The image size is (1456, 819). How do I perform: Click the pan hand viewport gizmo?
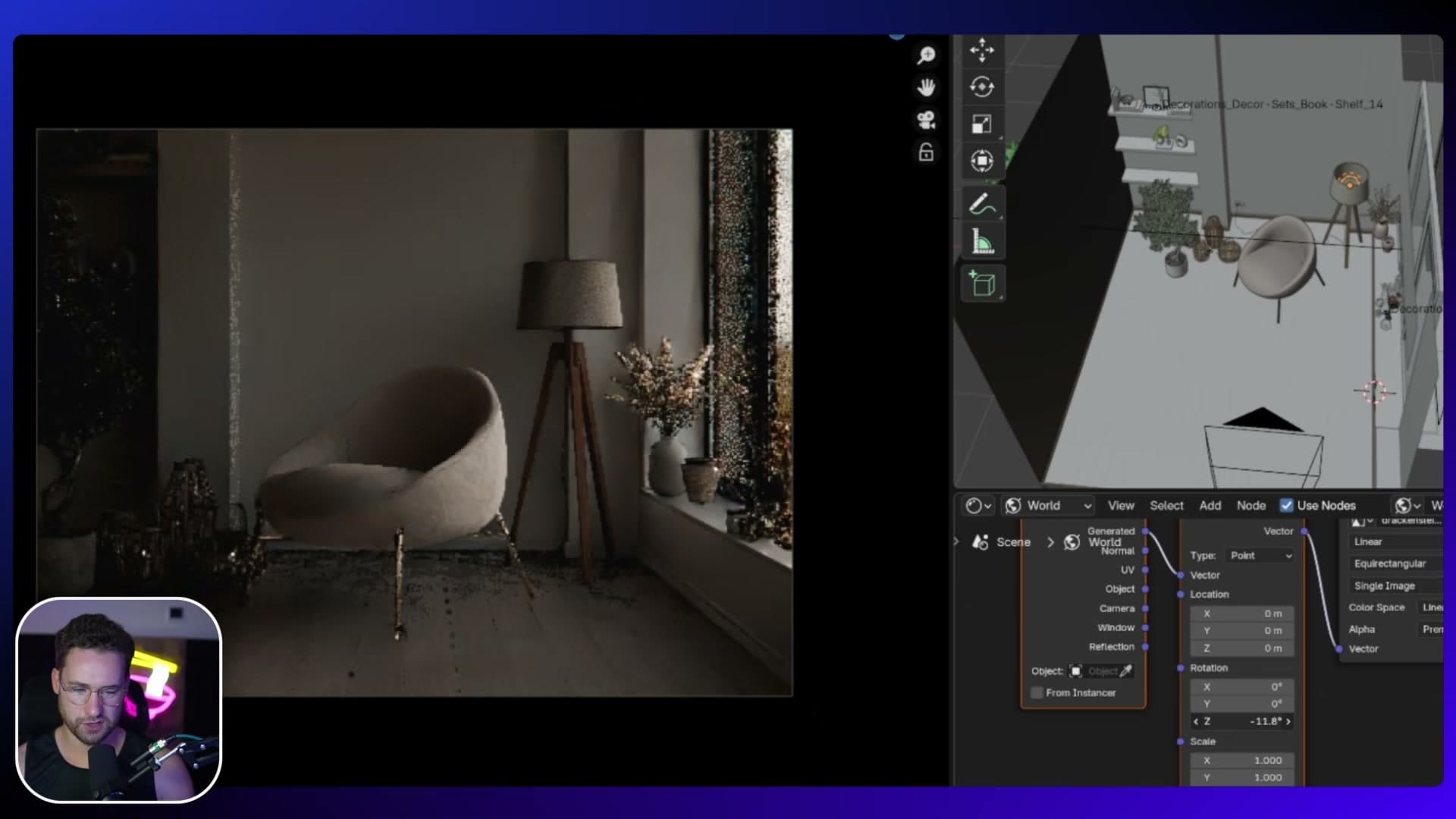click(926, 88)
